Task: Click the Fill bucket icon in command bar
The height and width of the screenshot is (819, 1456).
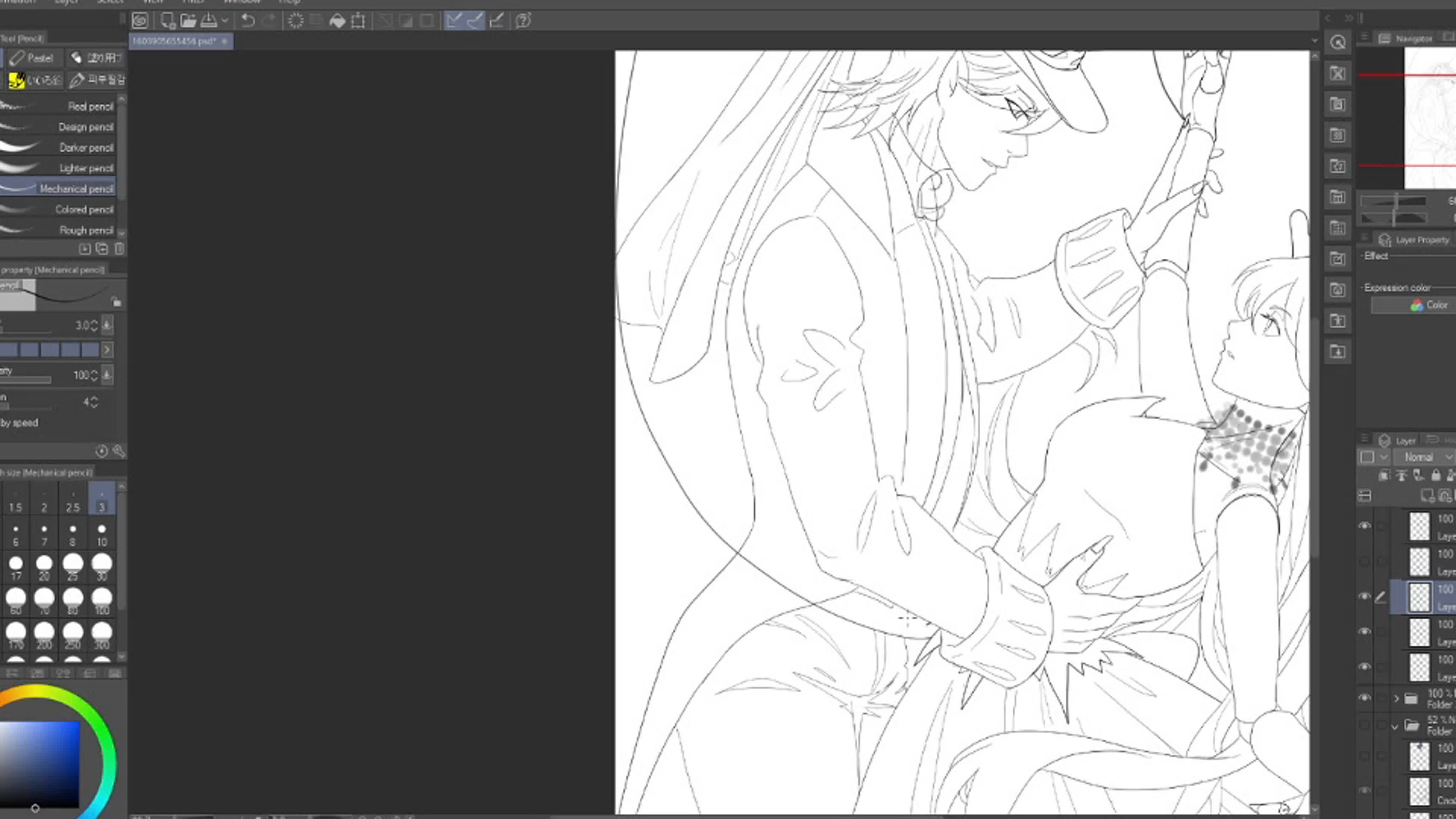Action: (337, 21)
